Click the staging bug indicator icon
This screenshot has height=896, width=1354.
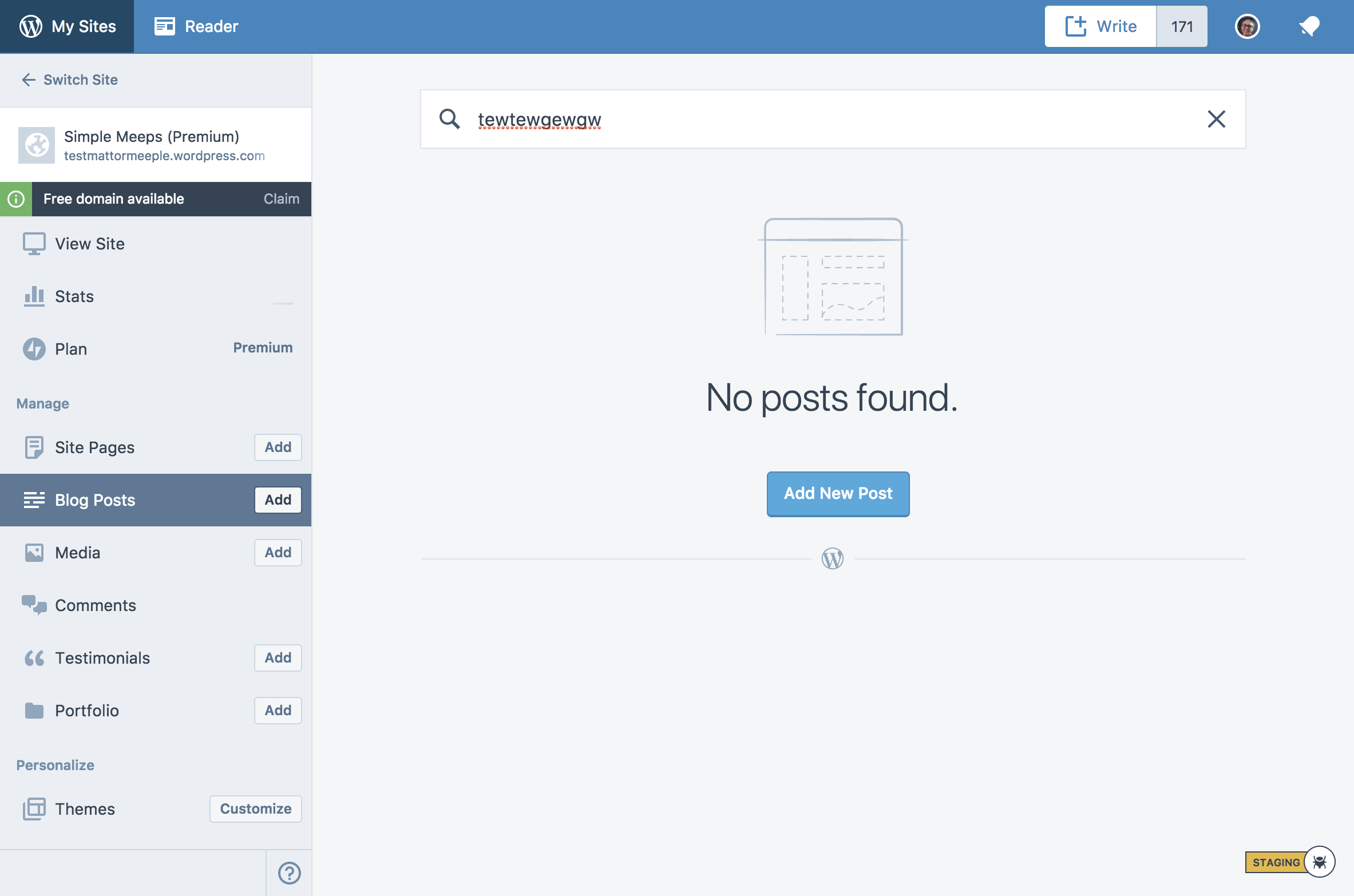click(x=1321, y=862)
